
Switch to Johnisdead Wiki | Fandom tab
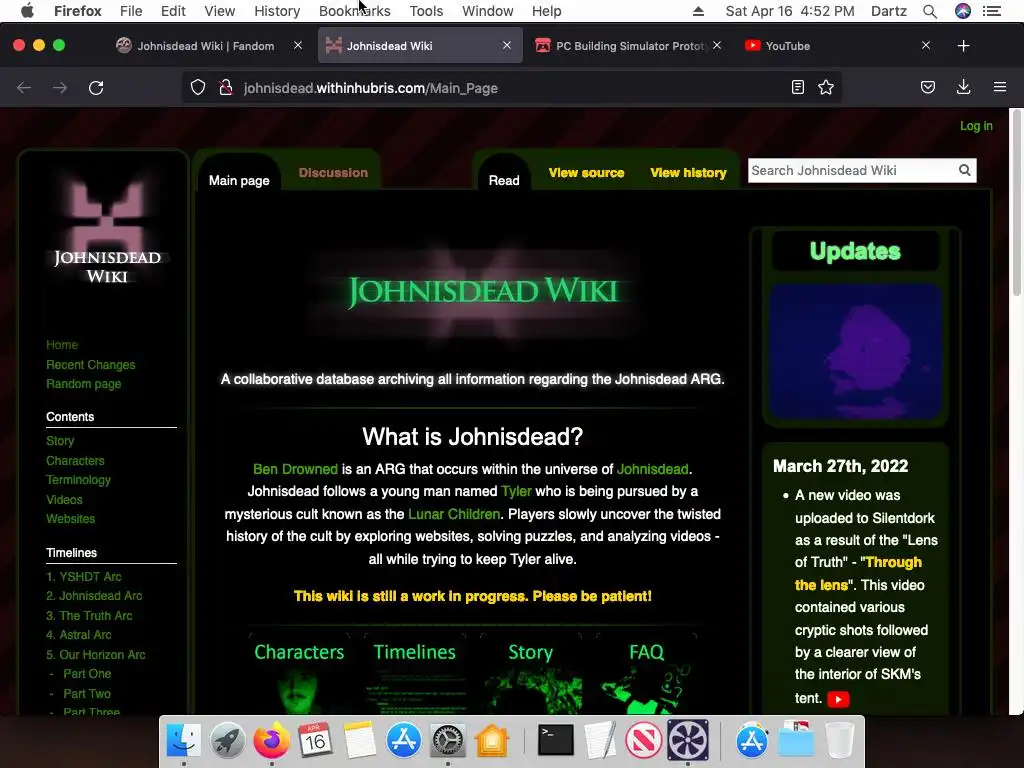[204, 46]
